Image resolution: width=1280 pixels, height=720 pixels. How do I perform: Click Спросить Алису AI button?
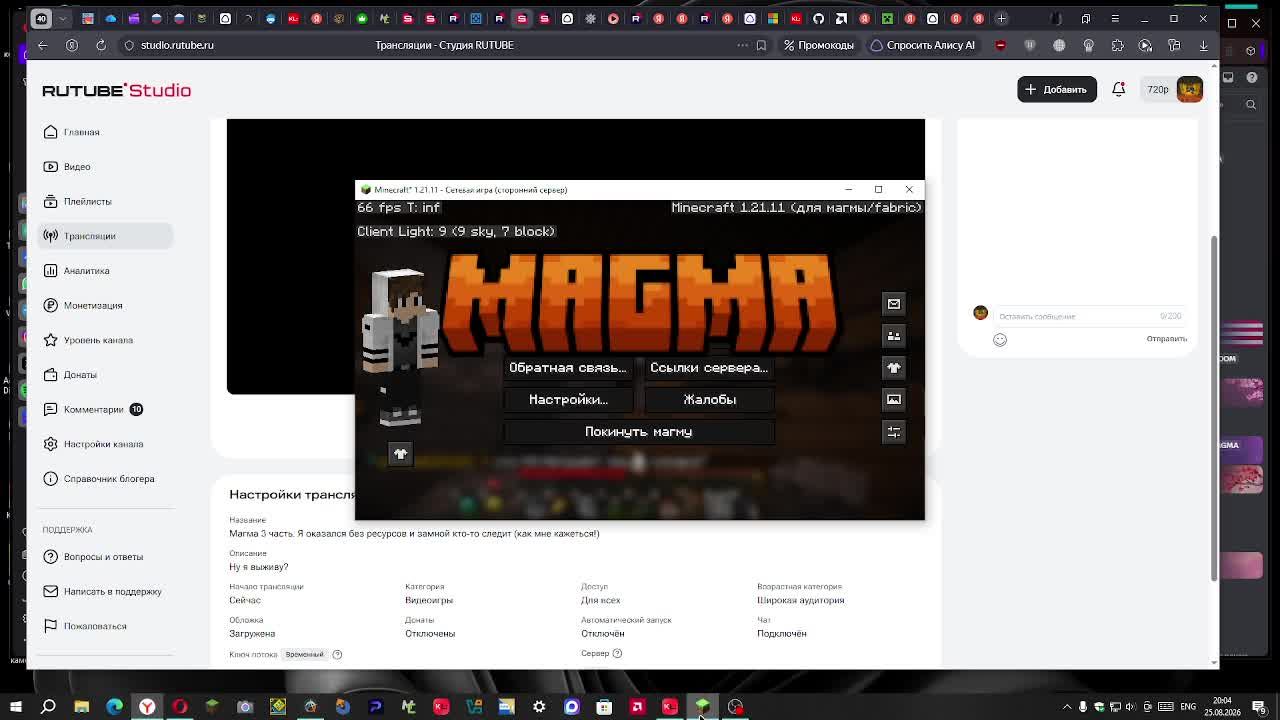(922, 45)
